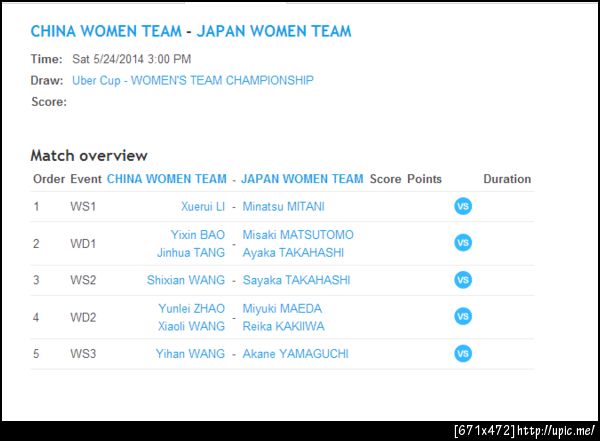Click JAPAN WOMEN TEAM column header

[x=302, y=179]
